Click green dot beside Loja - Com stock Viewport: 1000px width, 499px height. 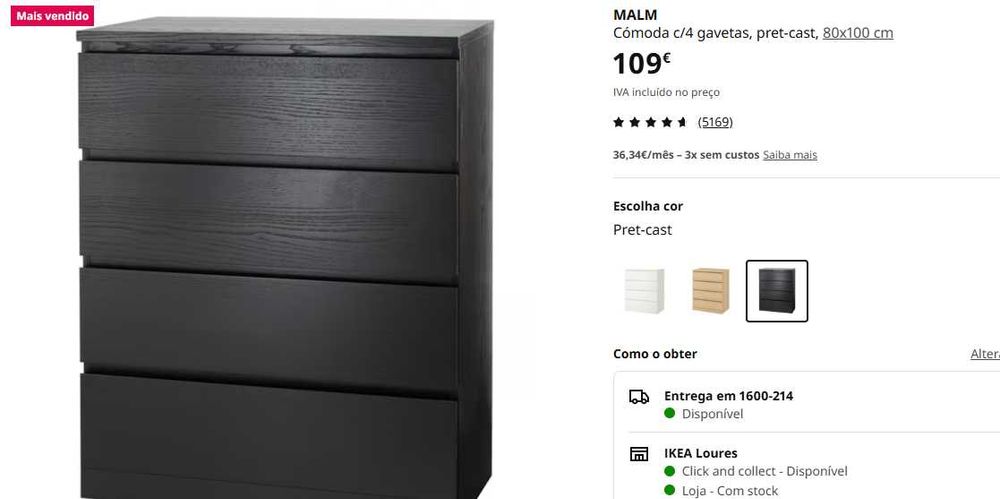coord(670,490)
